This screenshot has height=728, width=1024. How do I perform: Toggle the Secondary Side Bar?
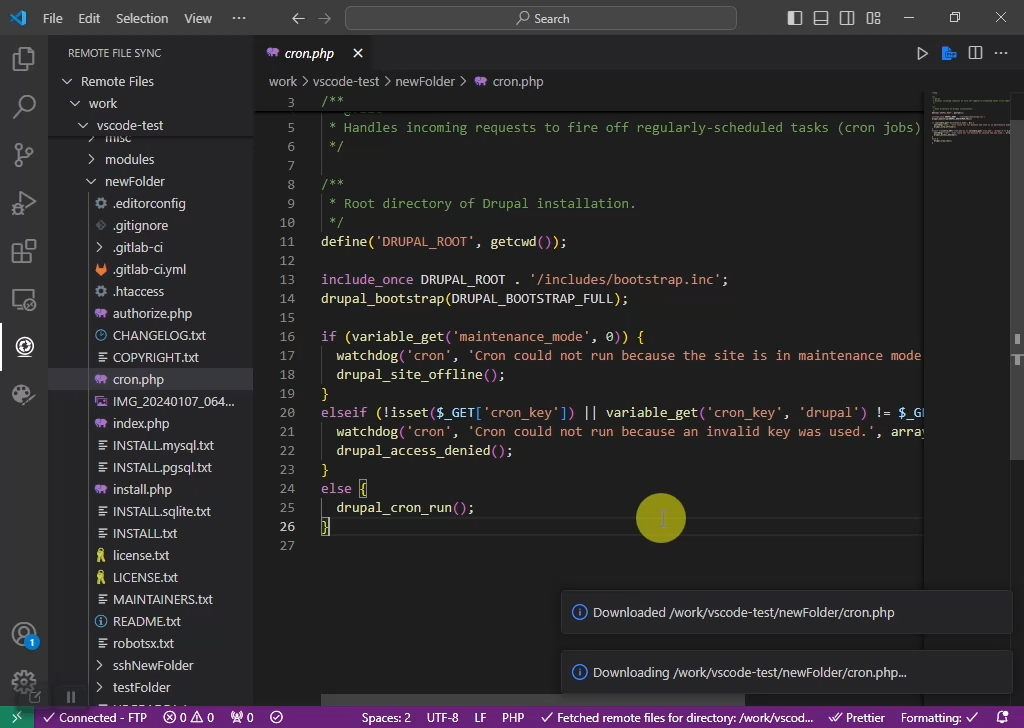pyautogui.click(x=847, y=18)
